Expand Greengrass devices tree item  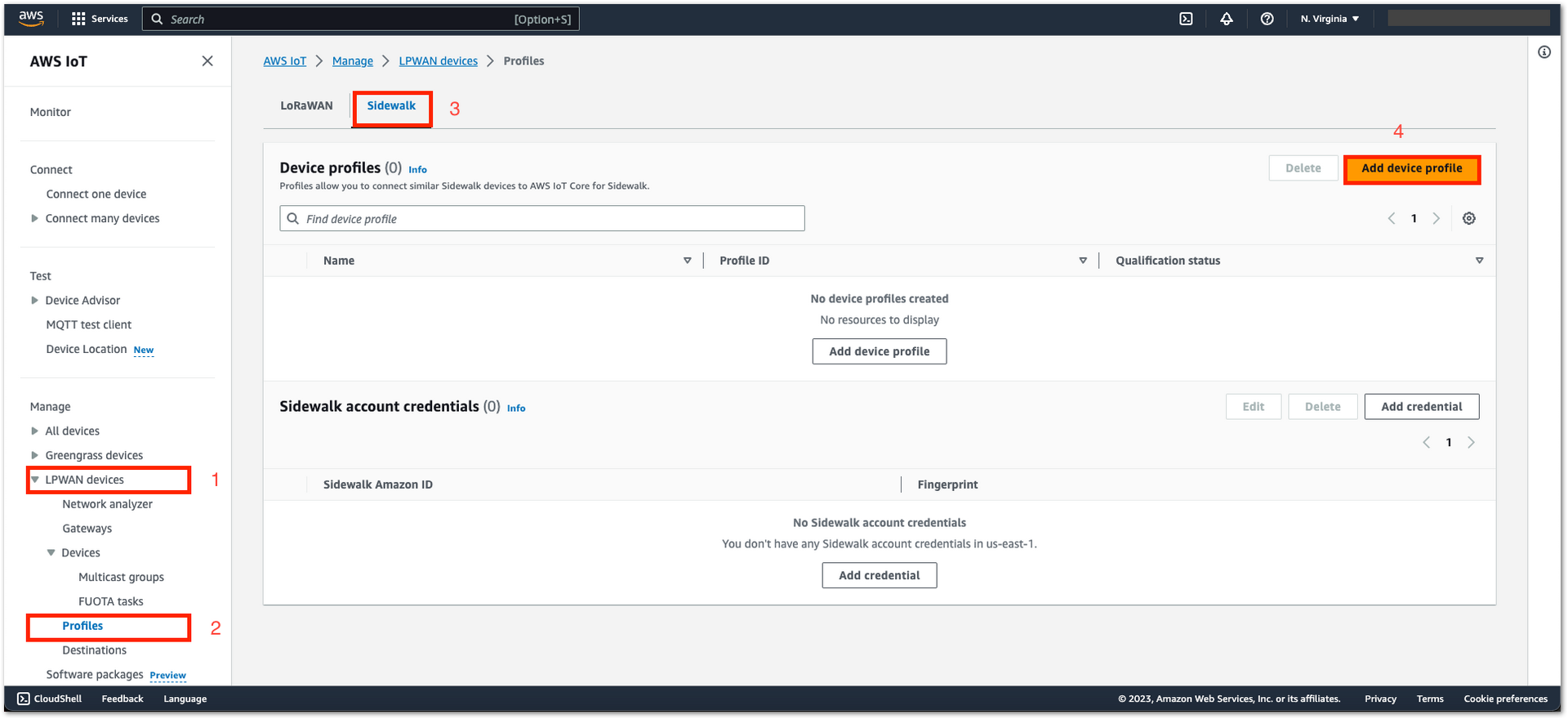34,455
